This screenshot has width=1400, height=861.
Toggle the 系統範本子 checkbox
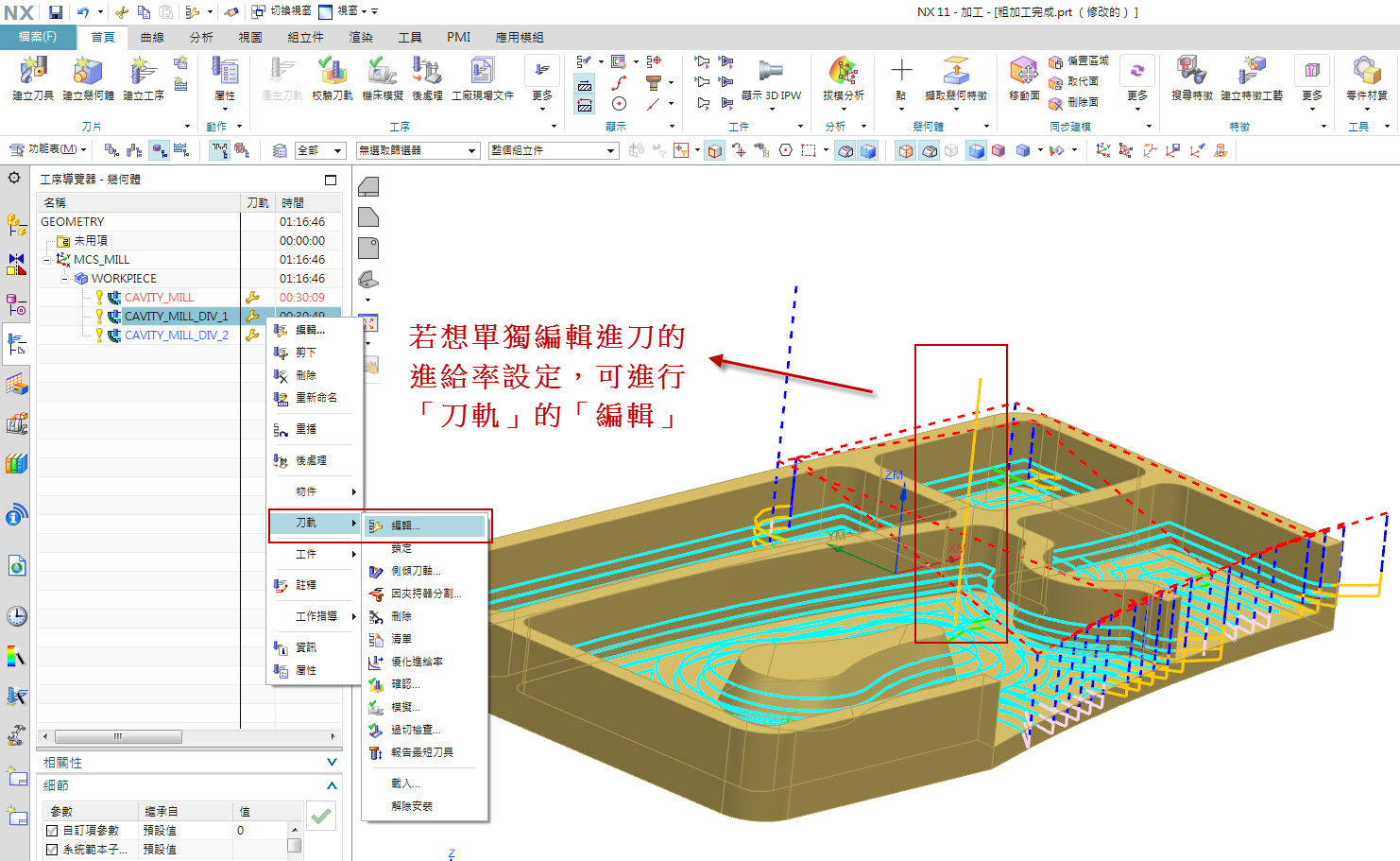pos(52,850)
